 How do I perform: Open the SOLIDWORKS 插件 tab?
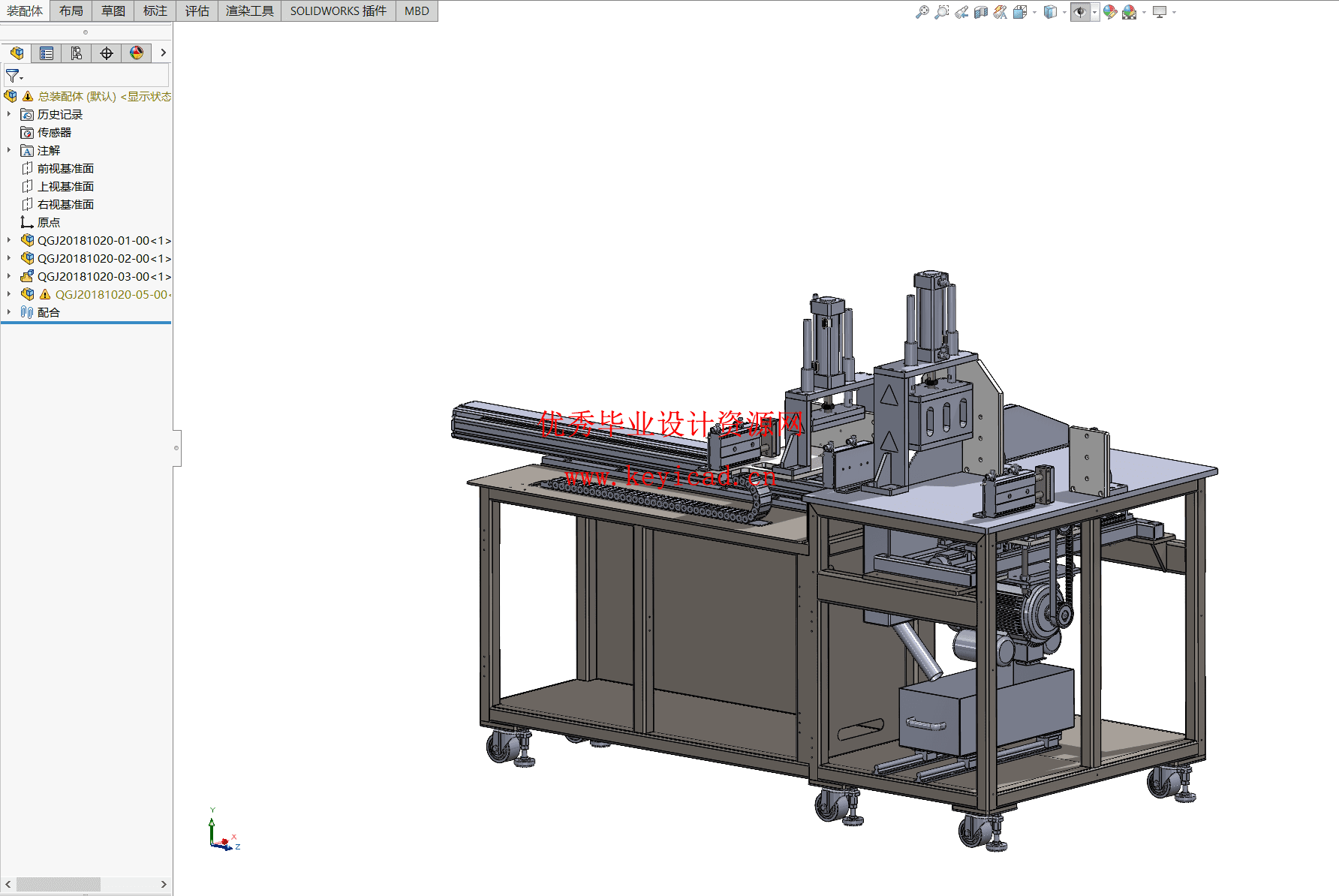pyautogui.click(x=339, y=11)
